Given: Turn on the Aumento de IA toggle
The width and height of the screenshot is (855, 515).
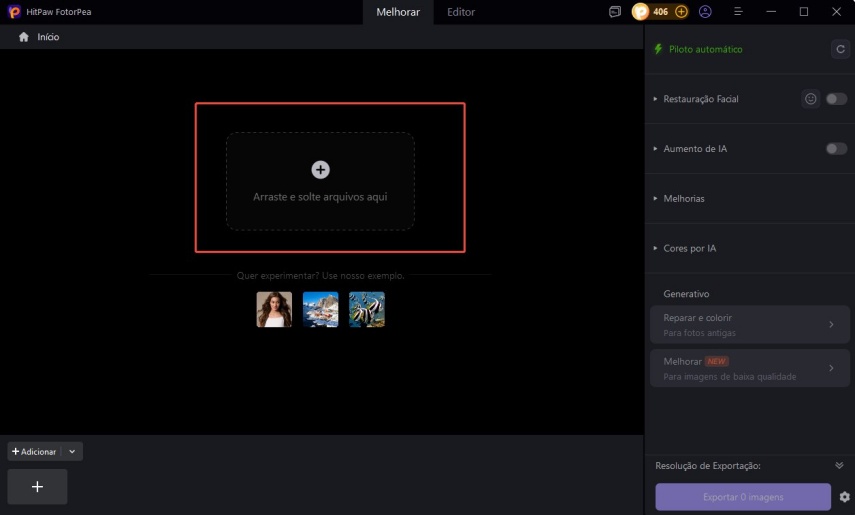Looking at the screenshot, I should (x=836, y=149).
